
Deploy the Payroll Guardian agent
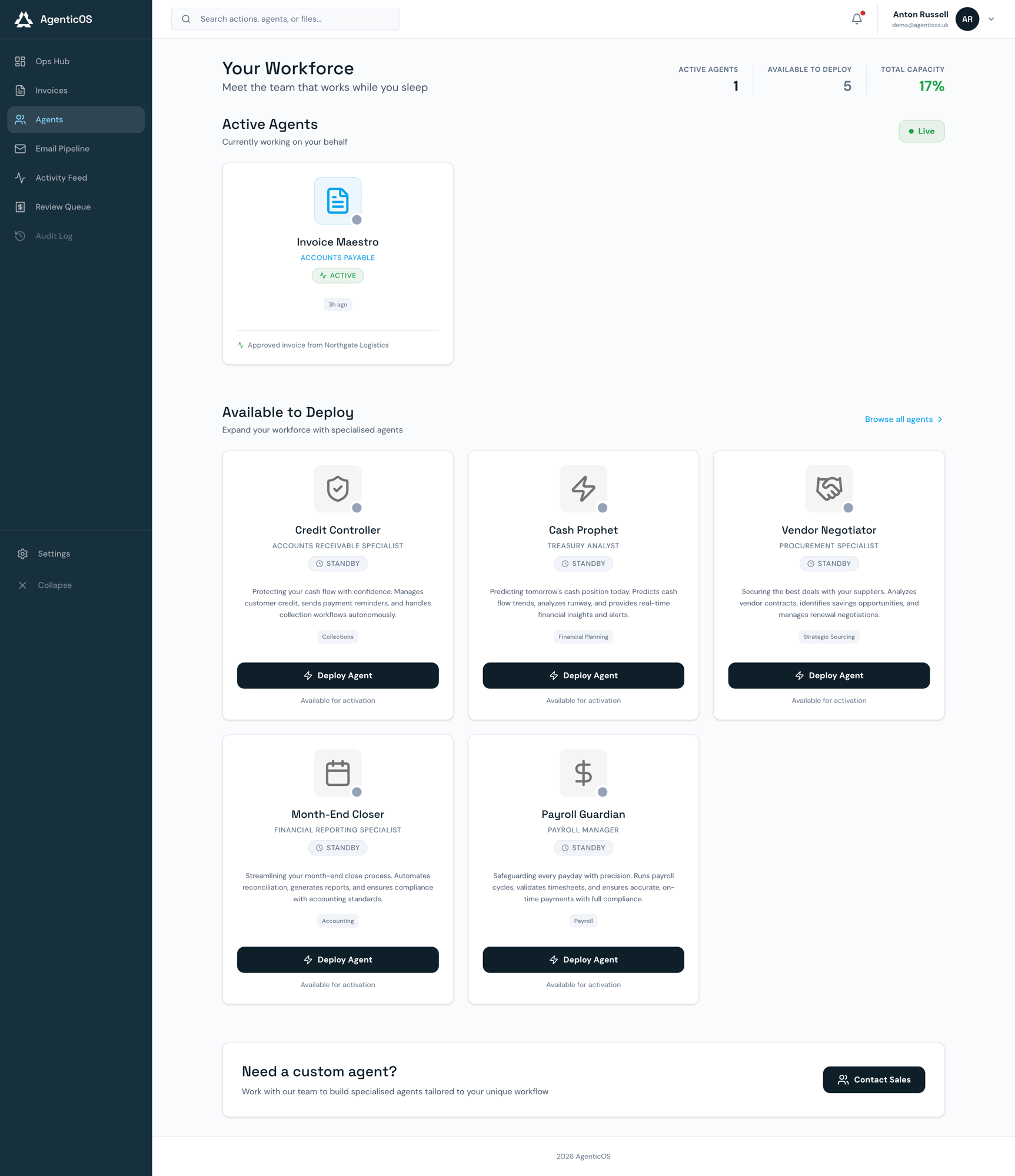(x=583, y=960)
